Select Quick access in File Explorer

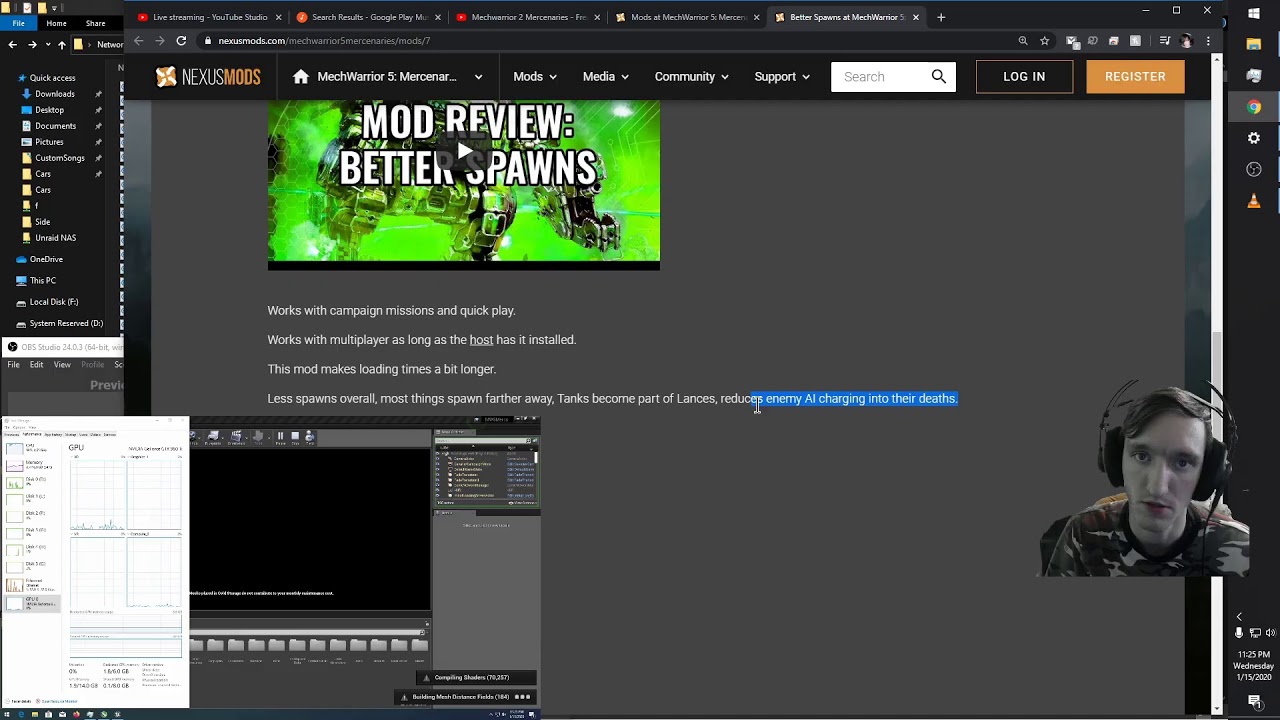coord(52,78)
